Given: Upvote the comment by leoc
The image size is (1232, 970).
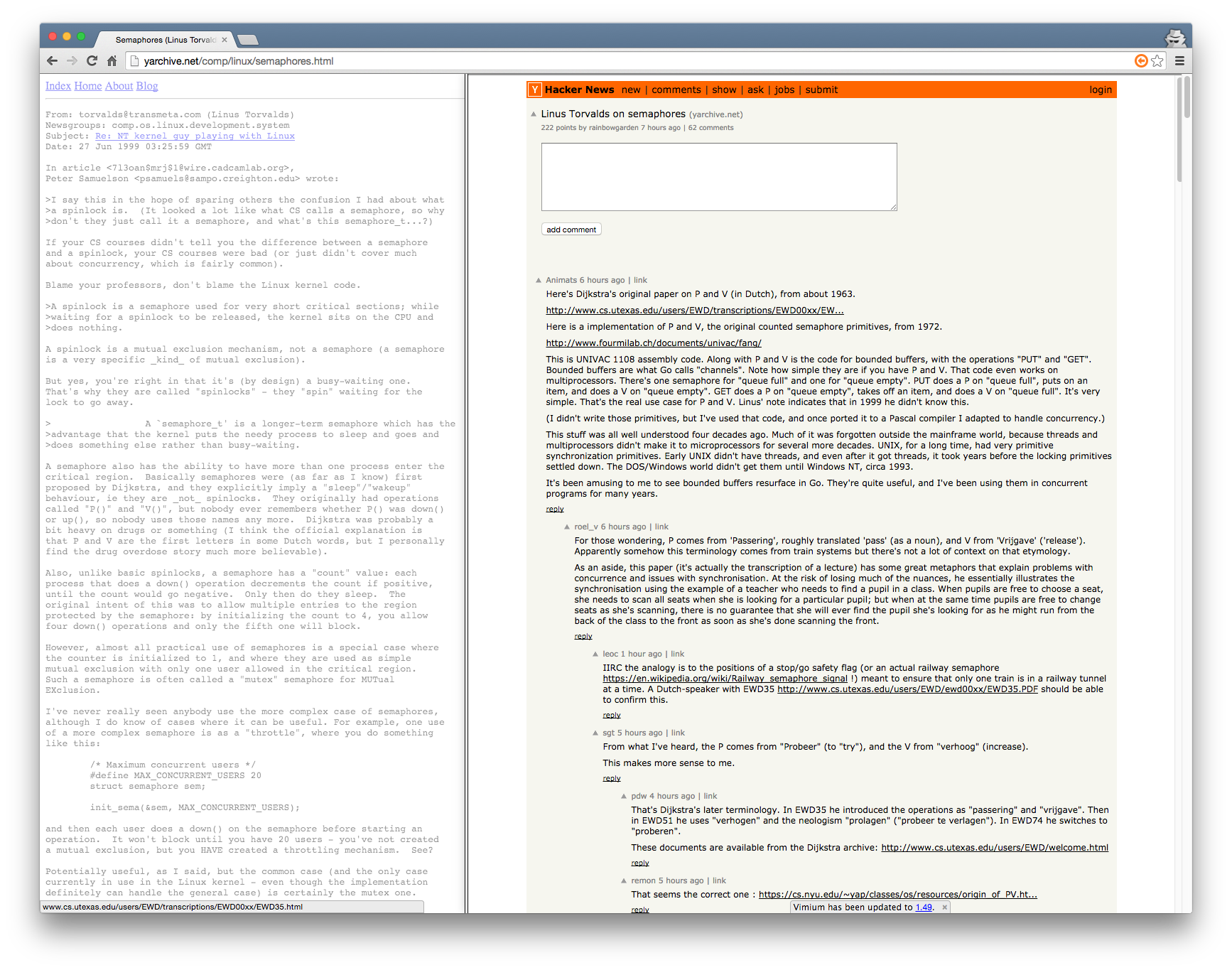Looking at the screenshot, I should [x=595, y=654].
